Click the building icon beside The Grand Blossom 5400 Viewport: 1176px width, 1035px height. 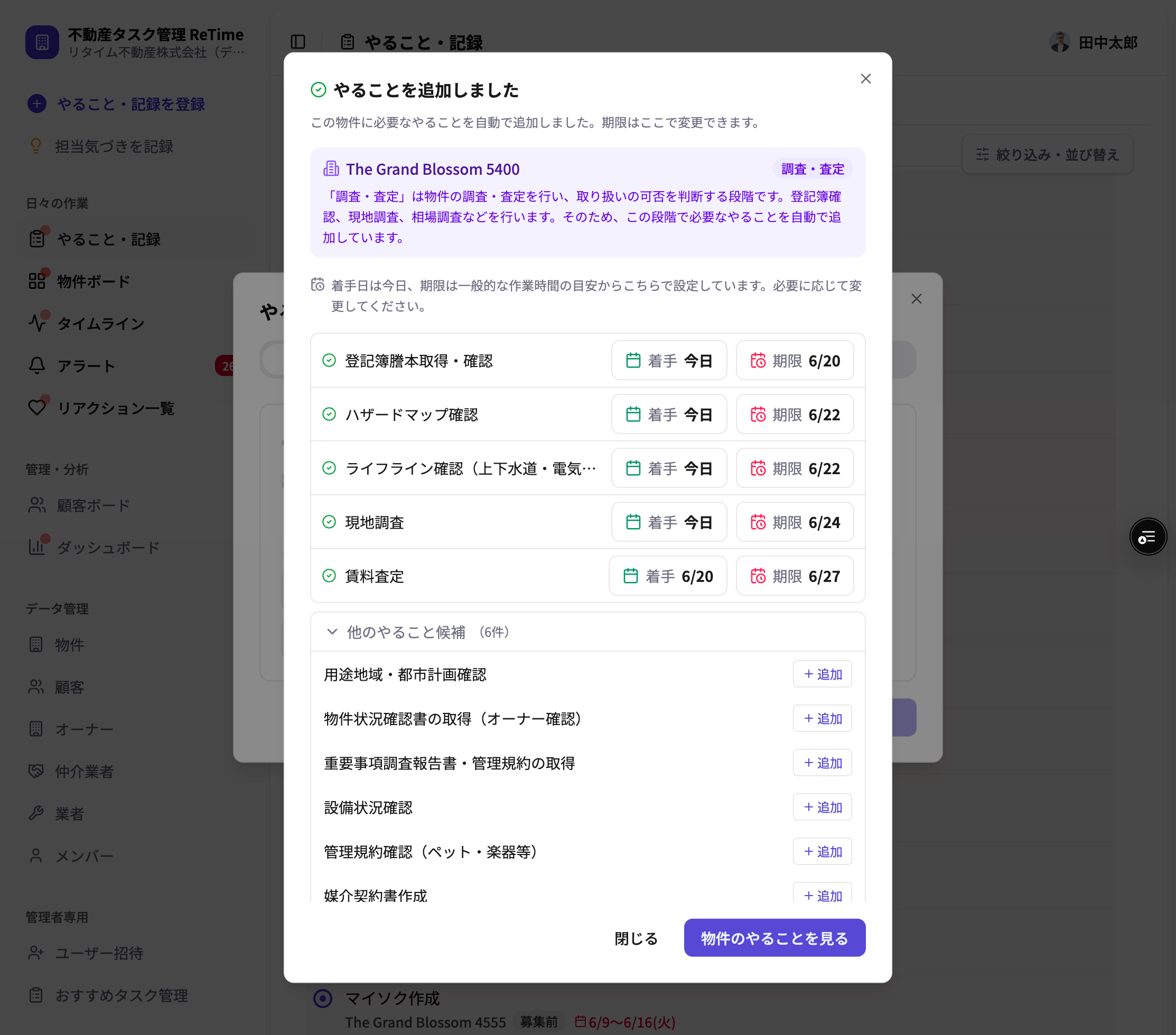point(331,168)
